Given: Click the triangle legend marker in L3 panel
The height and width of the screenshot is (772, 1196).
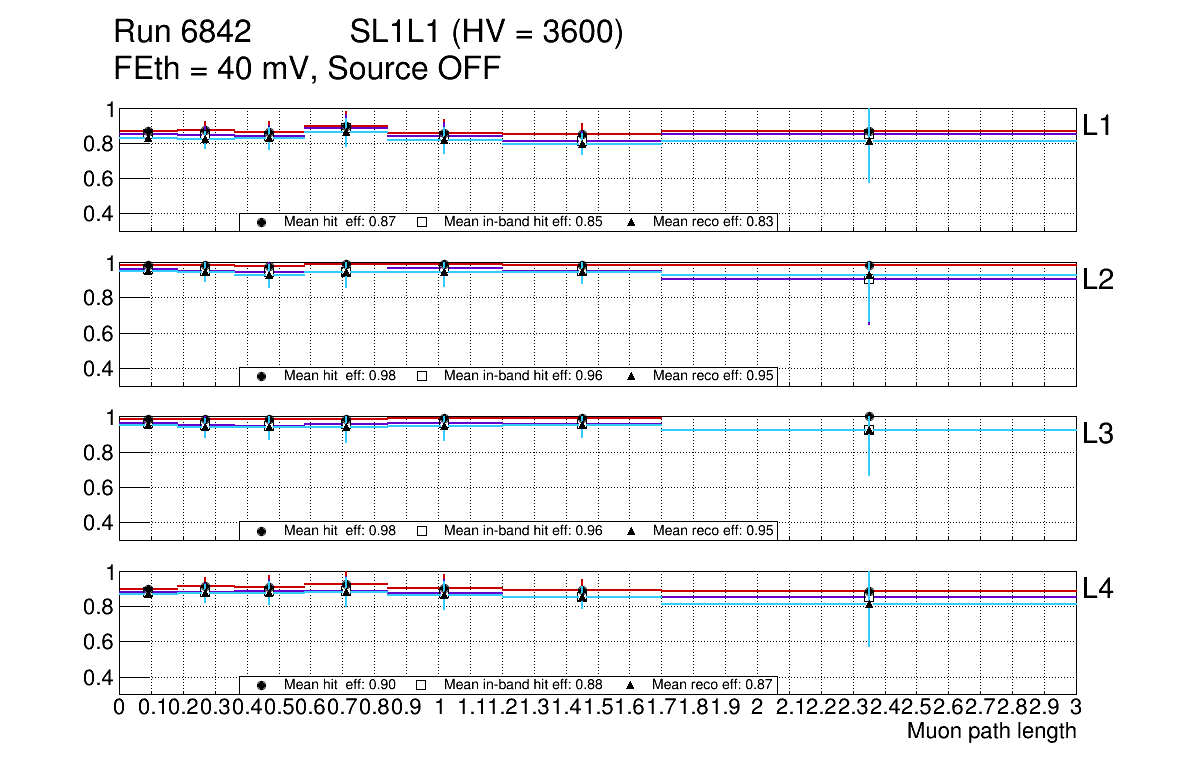Looking at the screenshot, I should tap(632, 531).
